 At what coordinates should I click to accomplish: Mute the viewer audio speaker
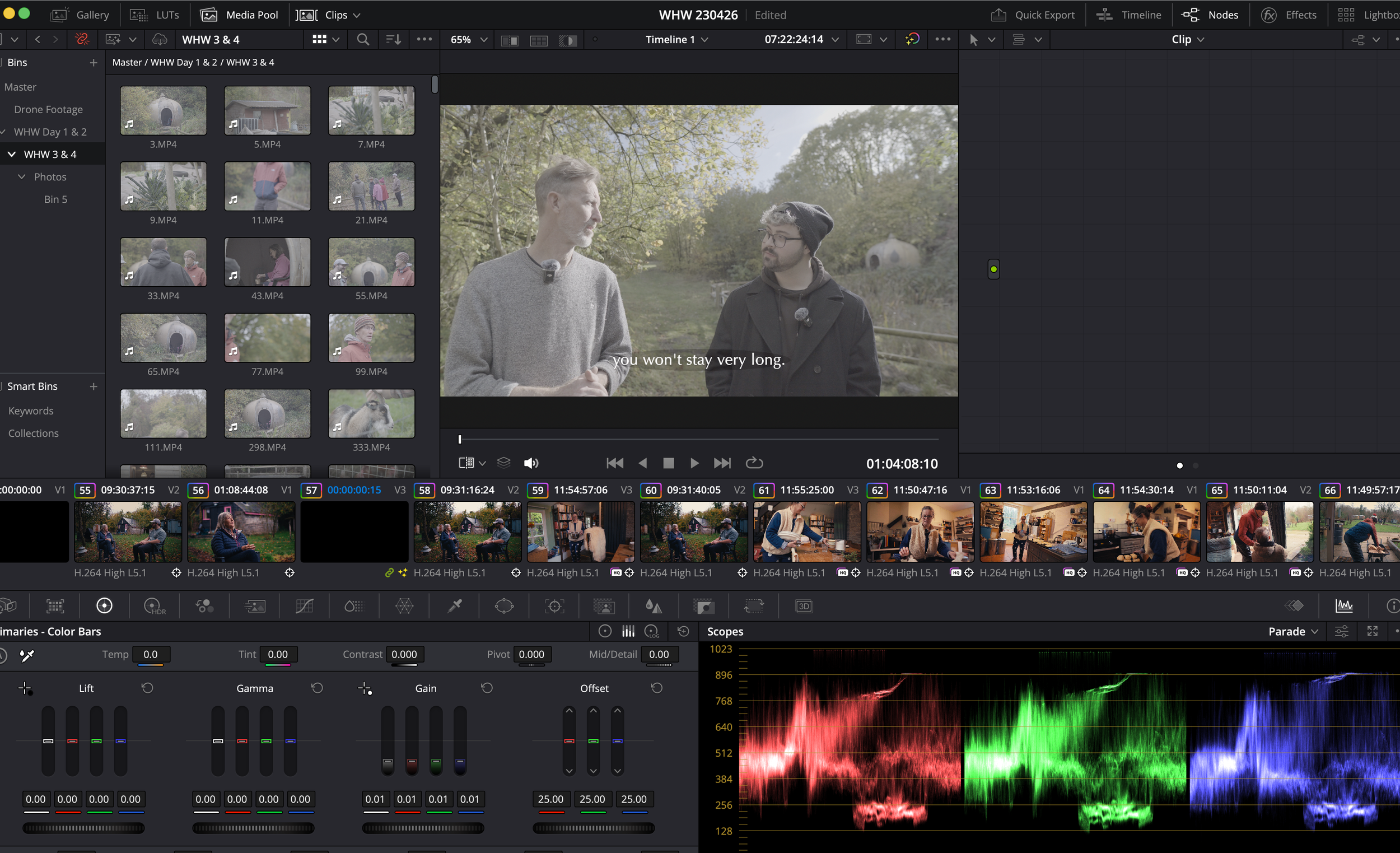531,463
